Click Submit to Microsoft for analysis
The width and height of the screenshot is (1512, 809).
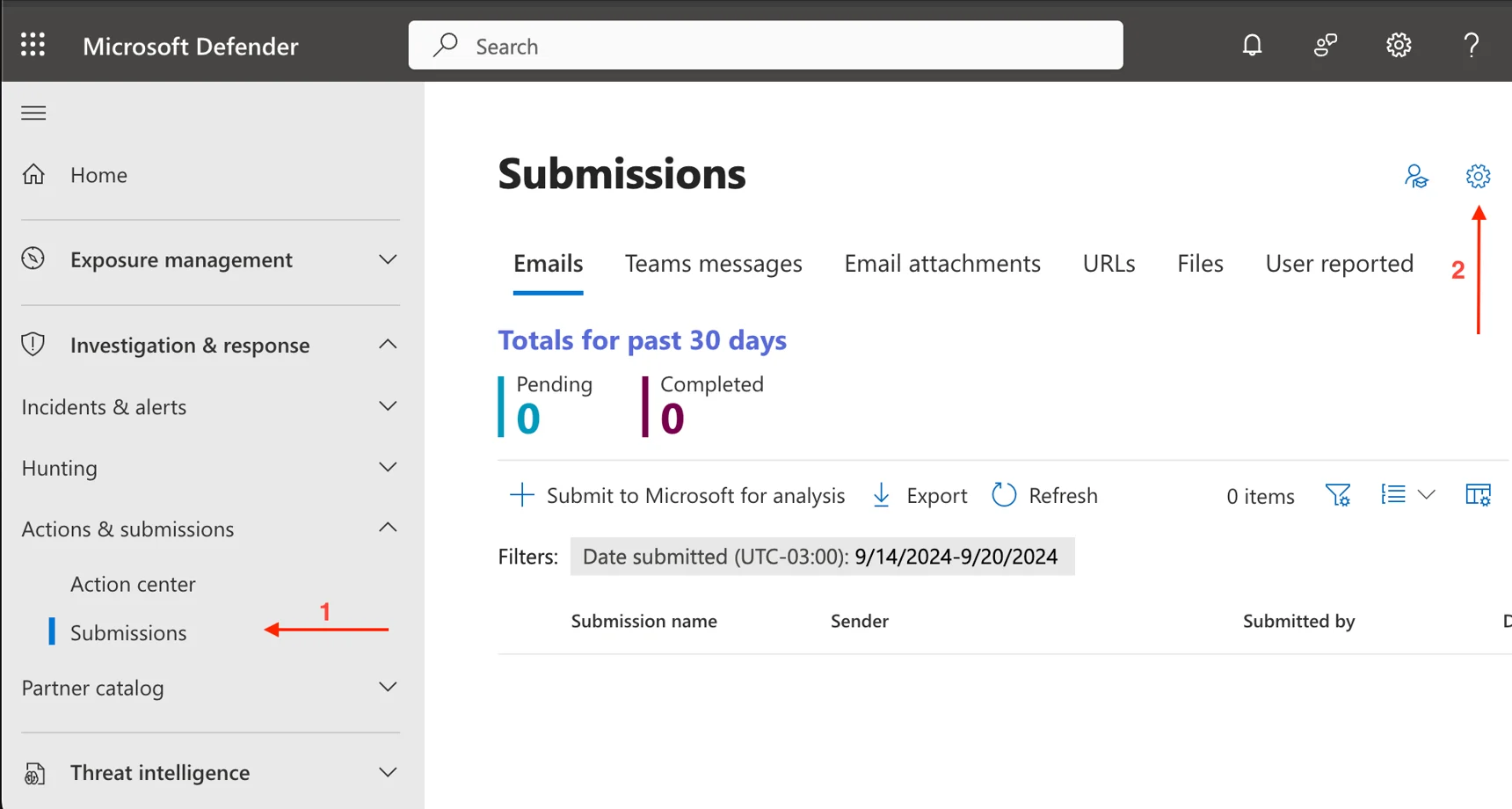click(678, 496)
